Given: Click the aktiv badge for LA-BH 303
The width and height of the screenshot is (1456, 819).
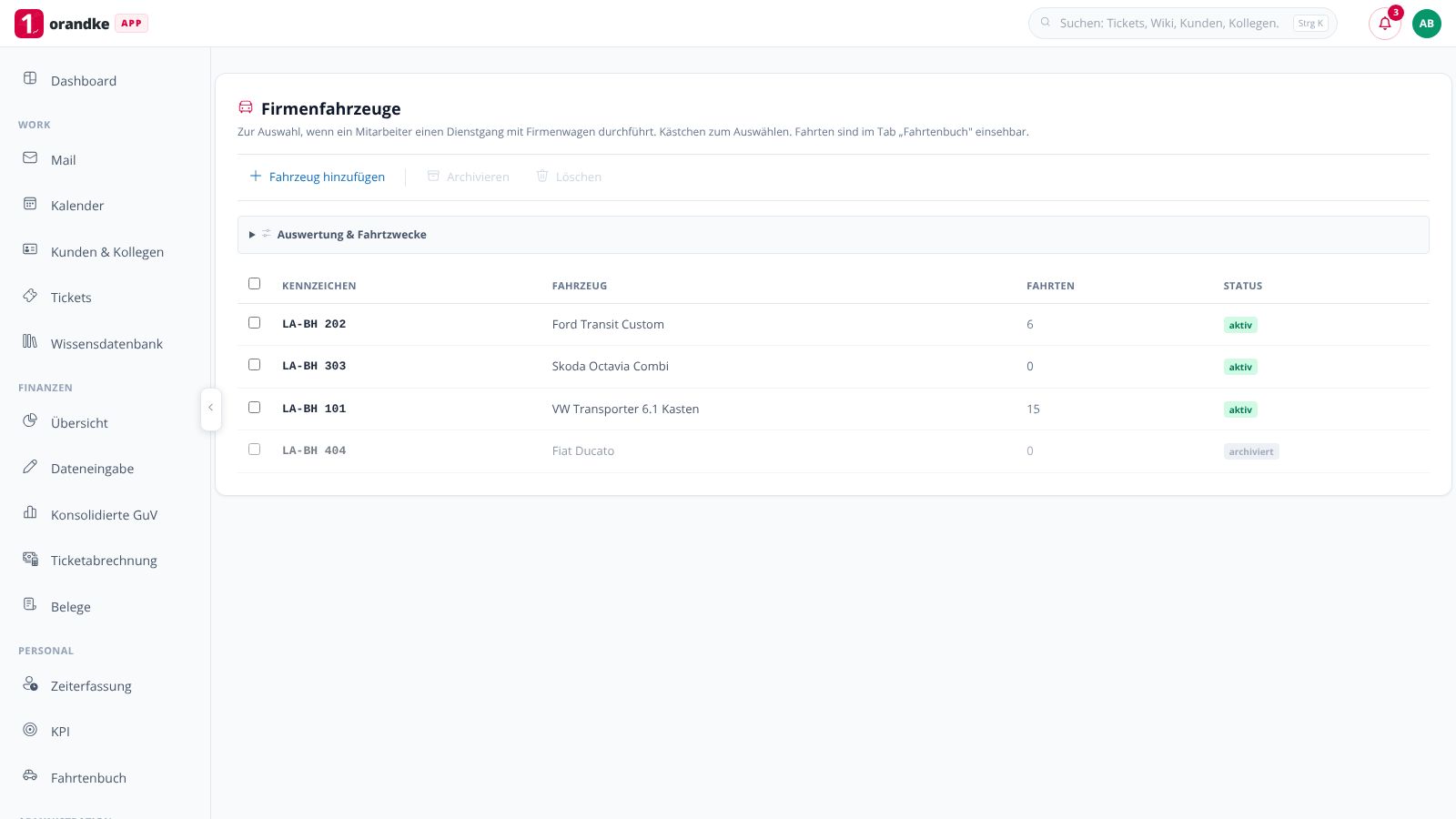Looking at the screenshot, I should click(1240, 367).
